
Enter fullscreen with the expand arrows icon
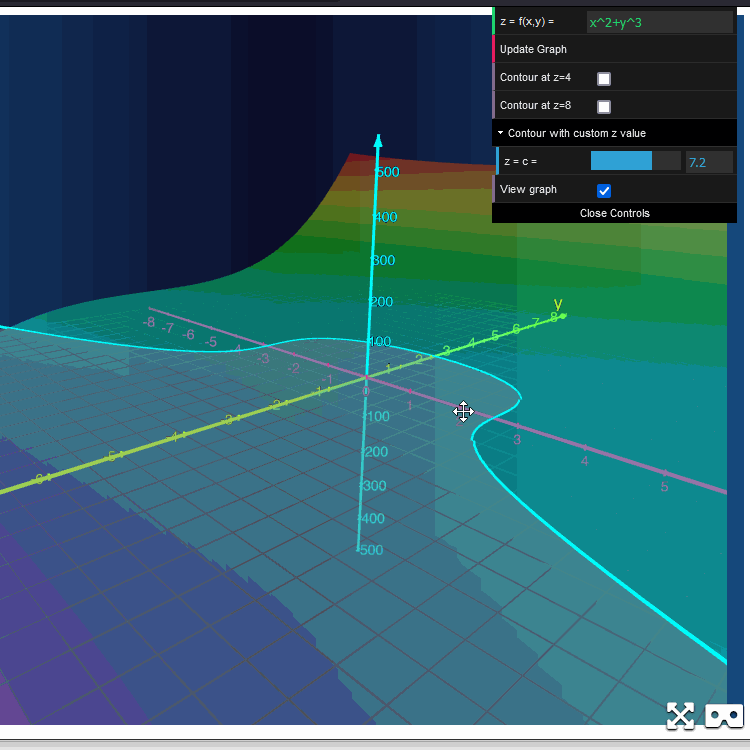(680, 715)
